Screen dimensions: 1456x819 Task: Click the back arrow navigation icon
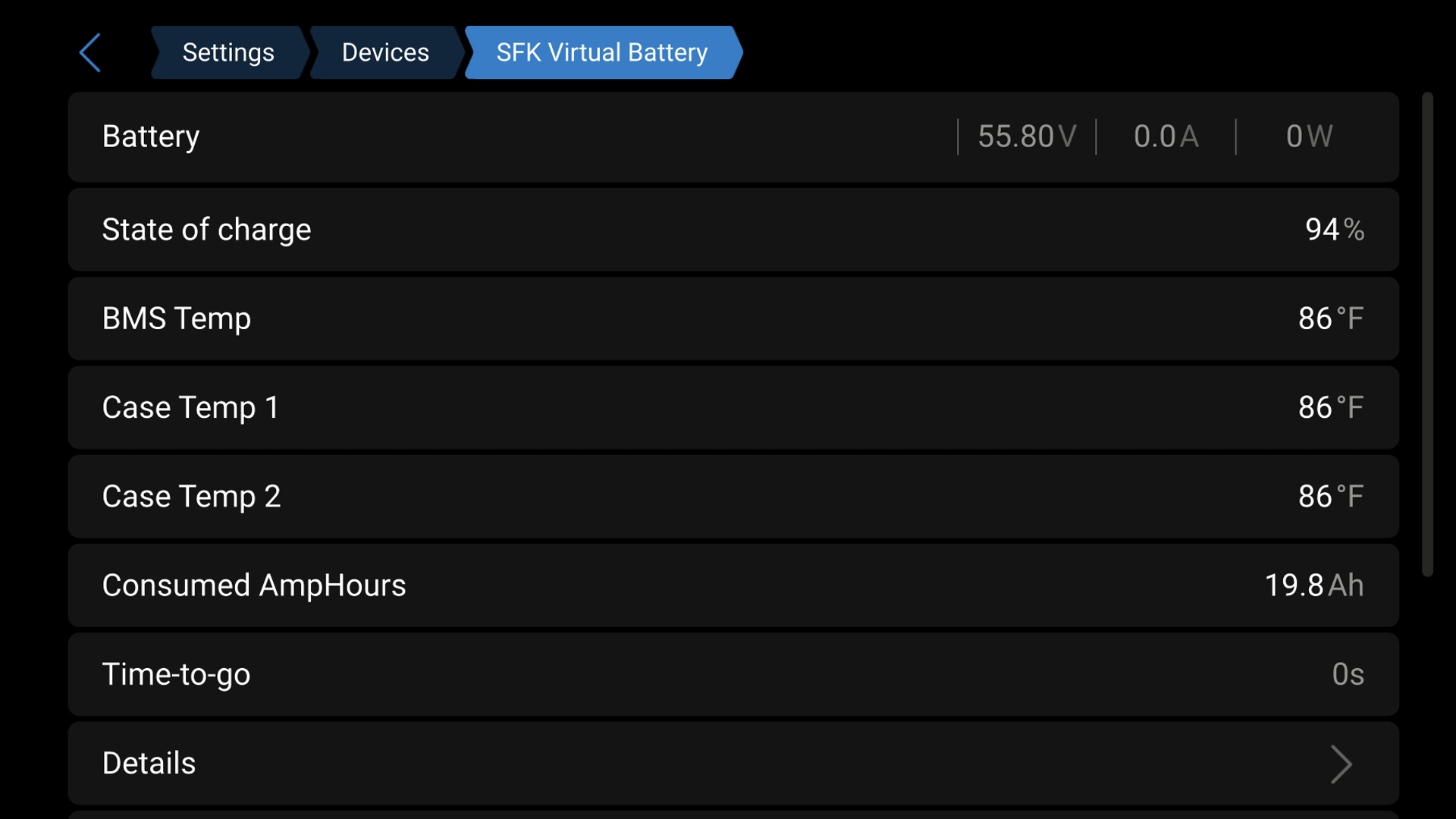pyautogui.click(x=89, y=52)
